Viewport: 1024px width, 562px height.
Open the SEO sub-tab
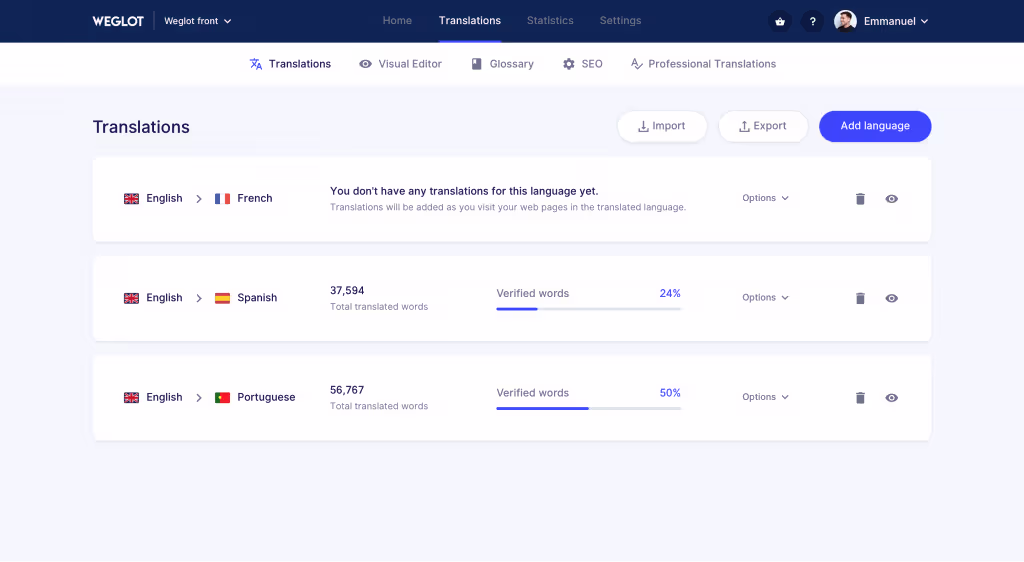(x=583, y=64)
